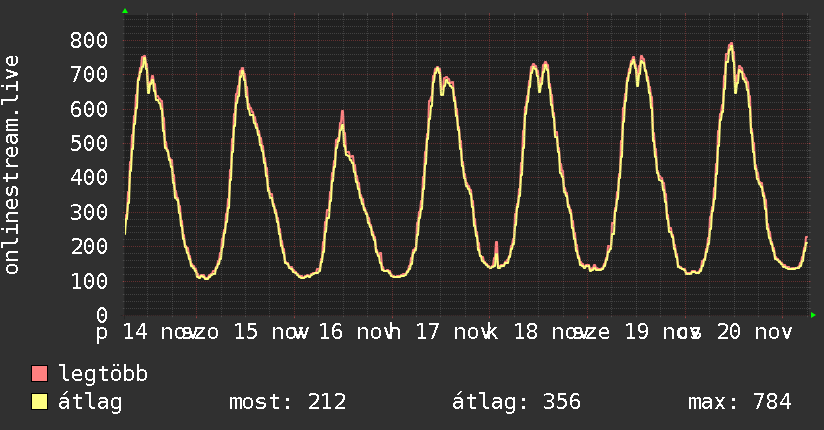The height and width of the screenshot is (430, 824).
Task: Select the legtöbb legend label
Action: pos(103,373)
